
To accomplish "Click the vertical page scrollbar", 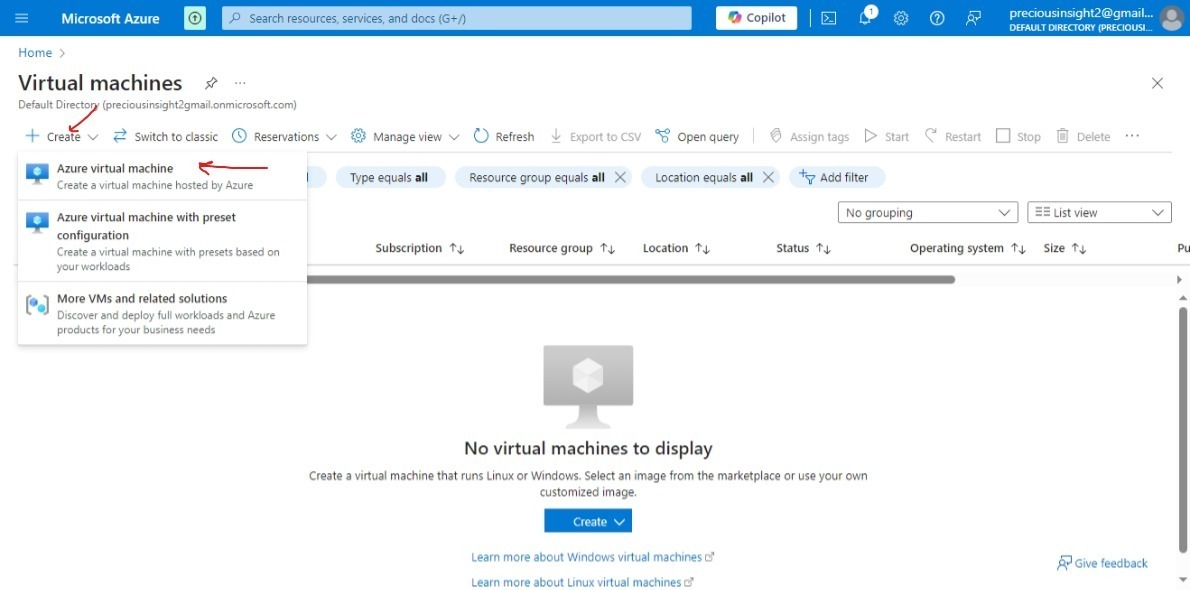I will 1183,429.
